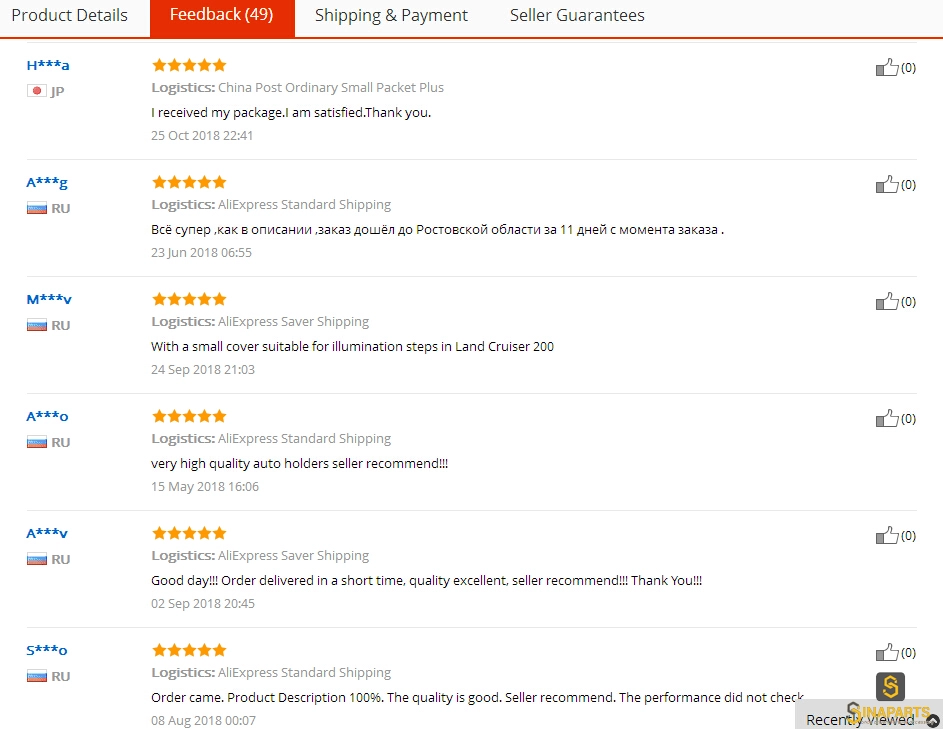Switch to Shipping & Payment tab

point(391,15)
